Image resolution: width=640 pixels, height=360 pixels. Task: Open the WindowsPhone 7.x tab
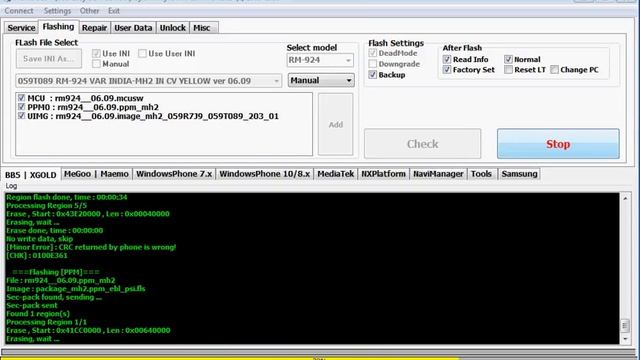(x=174, y=174)
